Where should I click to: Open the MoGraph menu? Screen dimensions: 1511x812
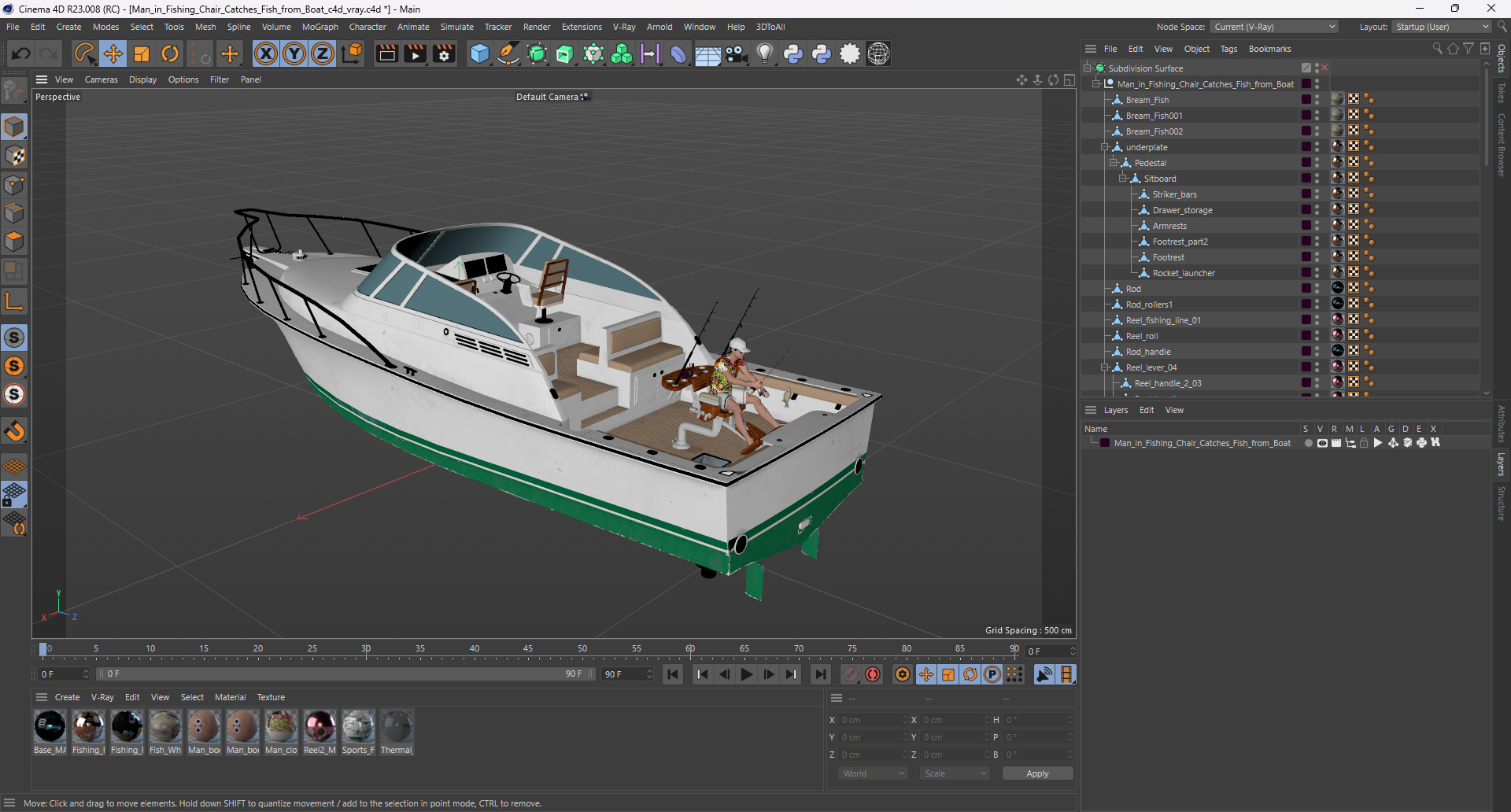coord(320,27)
